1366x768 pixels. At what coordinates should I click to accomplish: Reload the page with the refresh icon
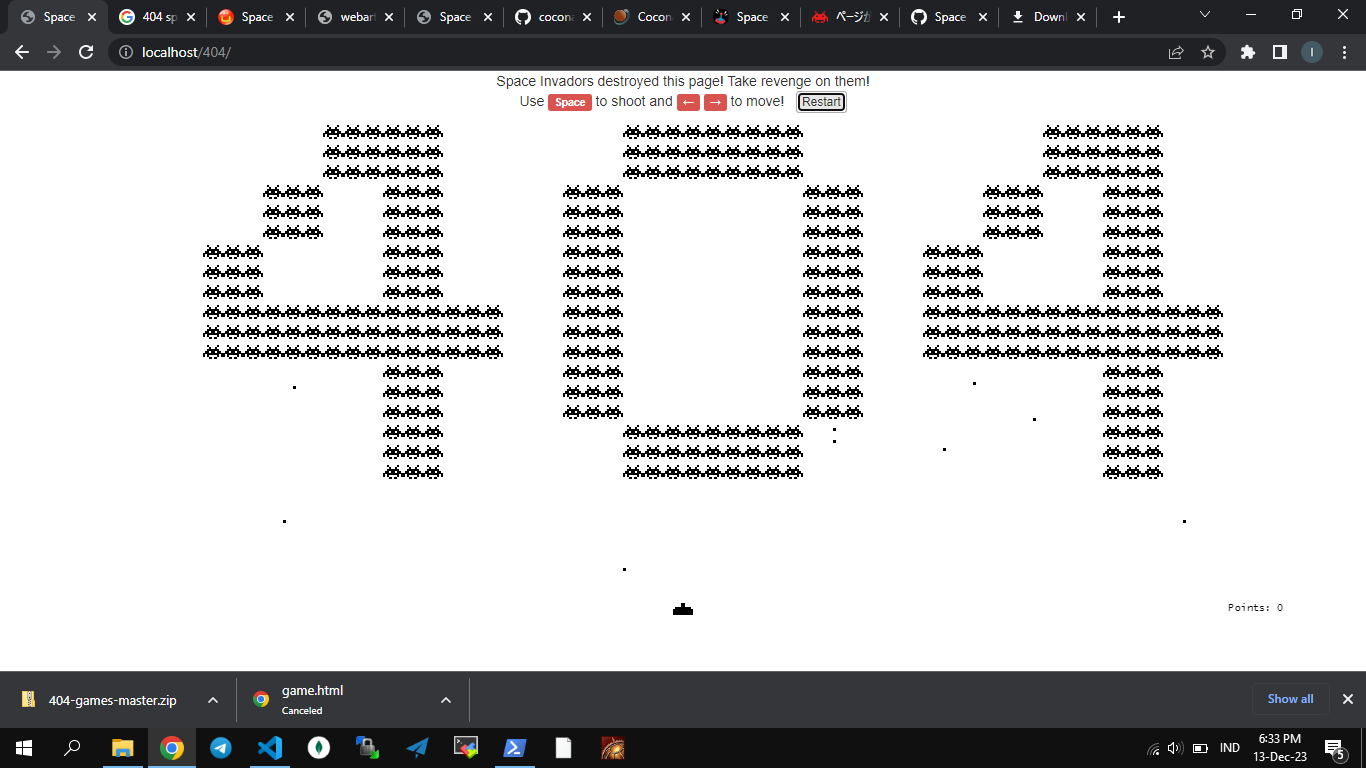[x=86, y=52]
